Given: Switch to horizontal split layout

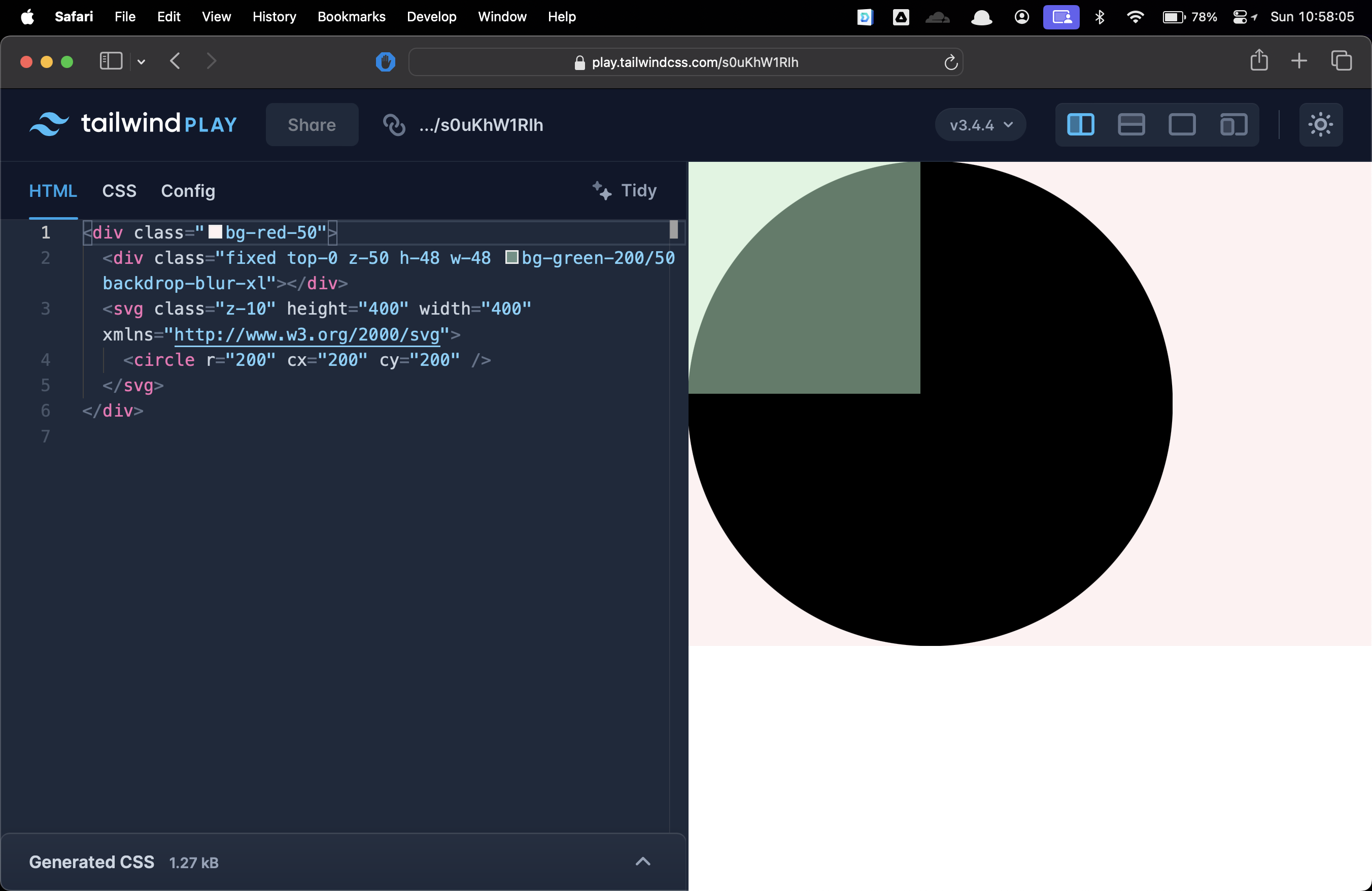Looking at the screenshot, I should [1130, 124].
